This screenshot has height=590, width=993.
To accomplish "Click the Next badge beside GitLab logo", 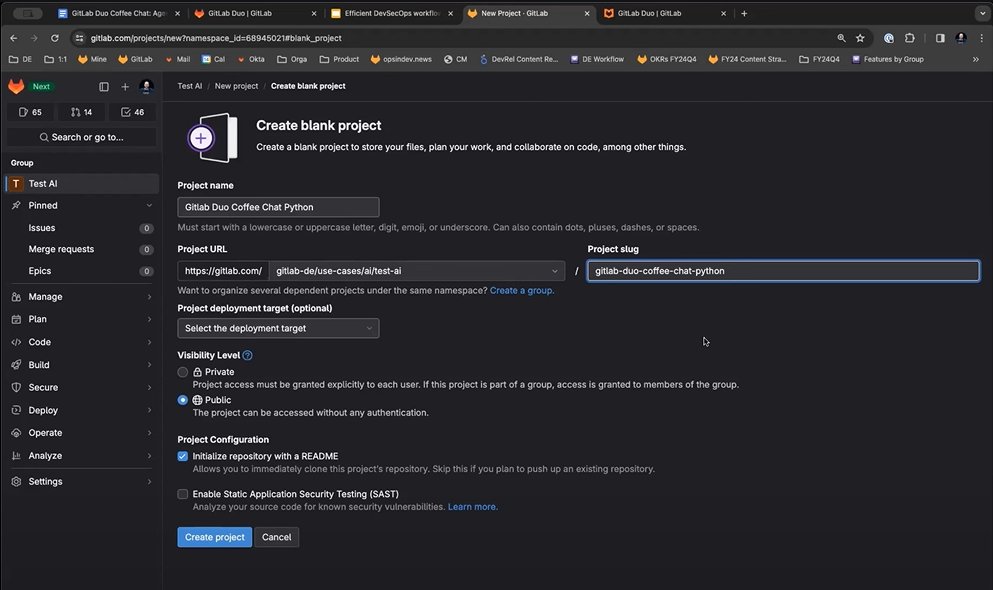I will tap(41, 87).
